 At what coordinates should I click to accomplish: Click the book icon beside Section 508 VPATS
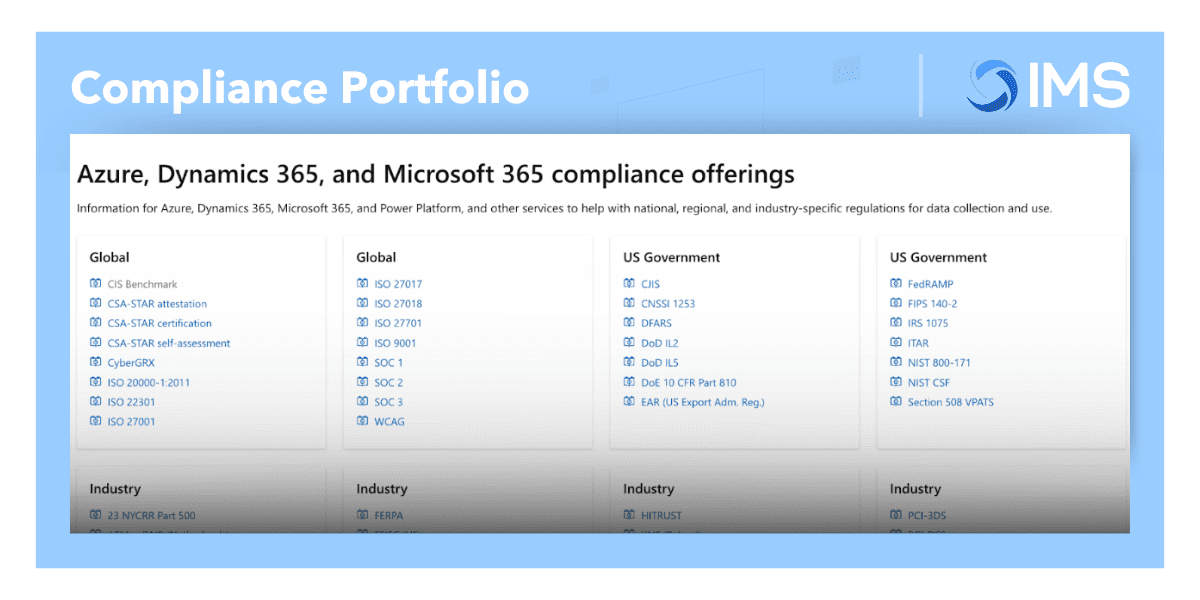pos(897,402)
